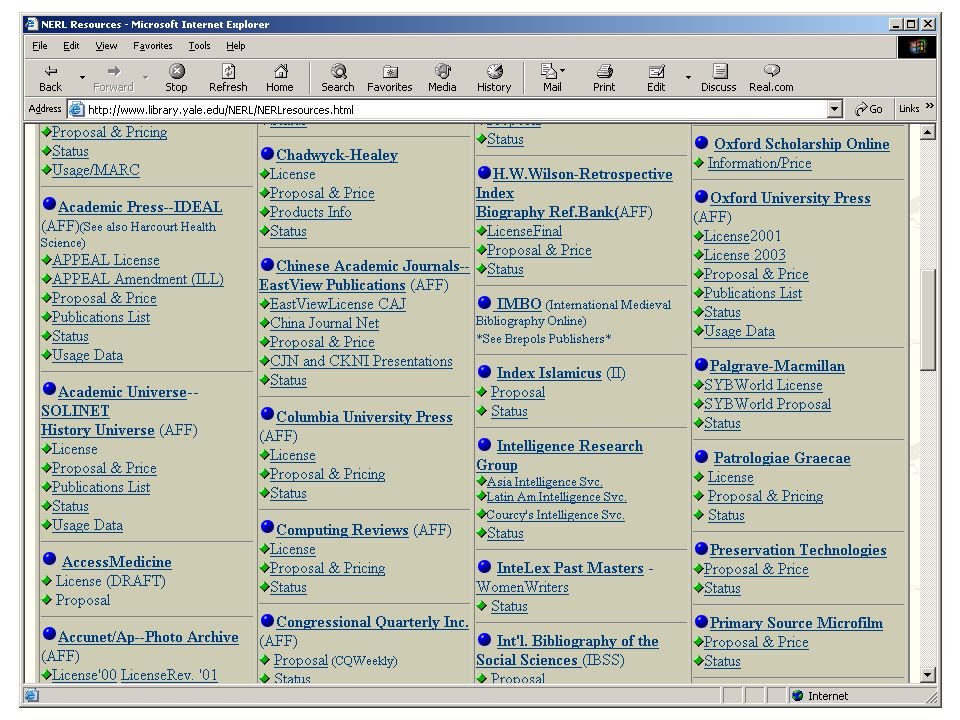Open the Columbia University Press link
The height and width of the screenshot is (720, 960).
364,417
